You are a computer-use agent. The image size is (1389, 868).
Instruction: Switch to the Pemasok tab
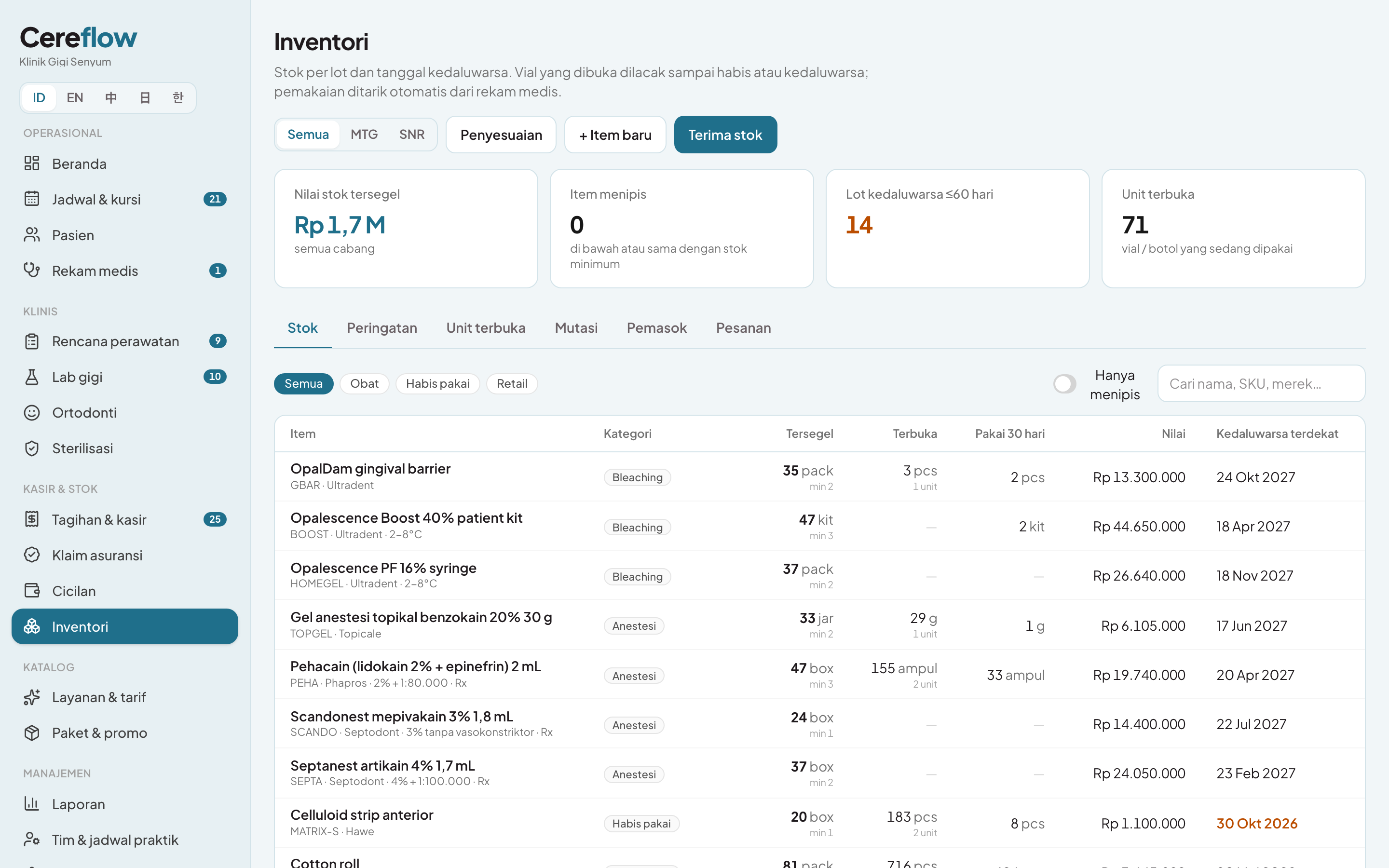pyautogui.click(x=656, y=328)
